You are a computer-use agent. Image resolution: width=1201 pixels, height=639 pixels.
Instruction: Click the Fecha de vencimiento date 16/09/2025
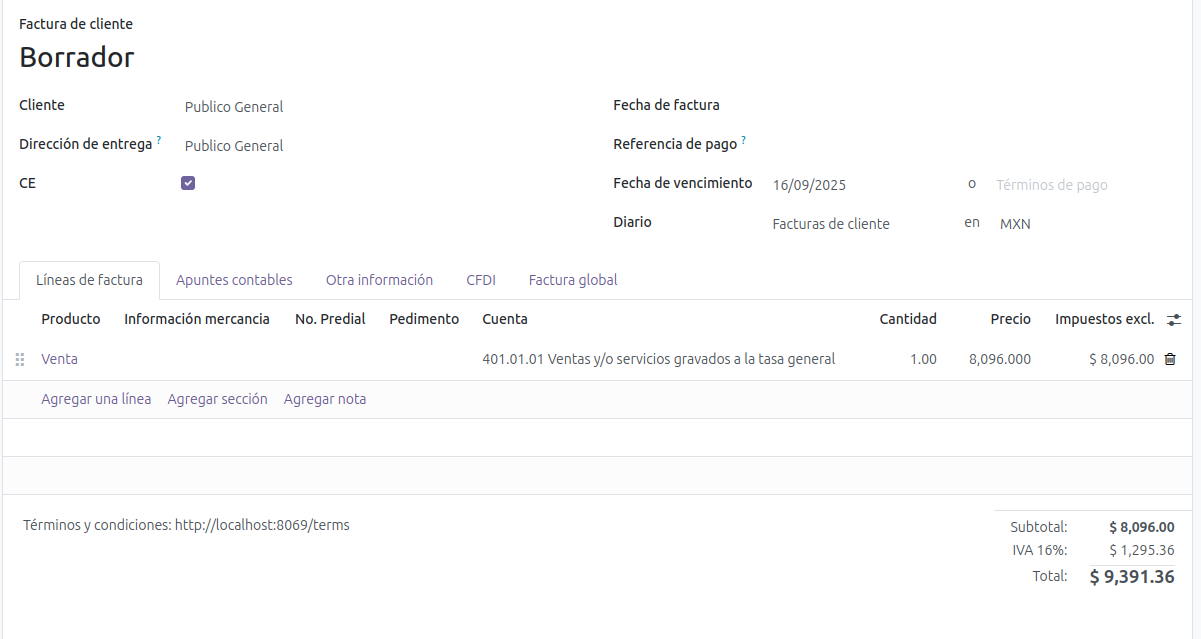click(x=809, y=185)
